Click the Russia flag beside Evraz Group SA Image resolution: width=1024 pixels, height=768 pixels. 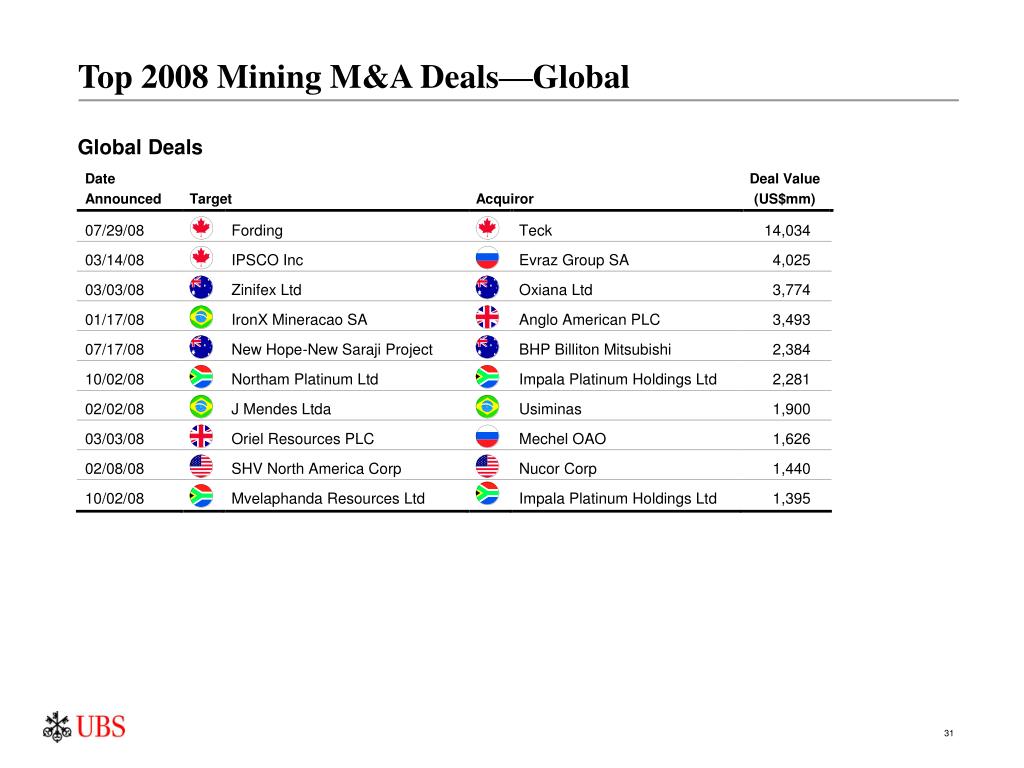(x=487, y=258)
